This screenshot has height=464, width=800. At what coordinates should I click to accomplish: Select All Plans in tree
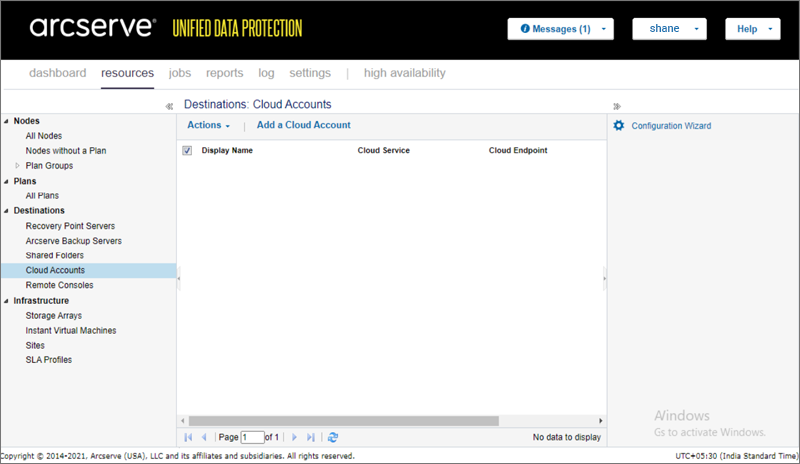coord(42,196)
